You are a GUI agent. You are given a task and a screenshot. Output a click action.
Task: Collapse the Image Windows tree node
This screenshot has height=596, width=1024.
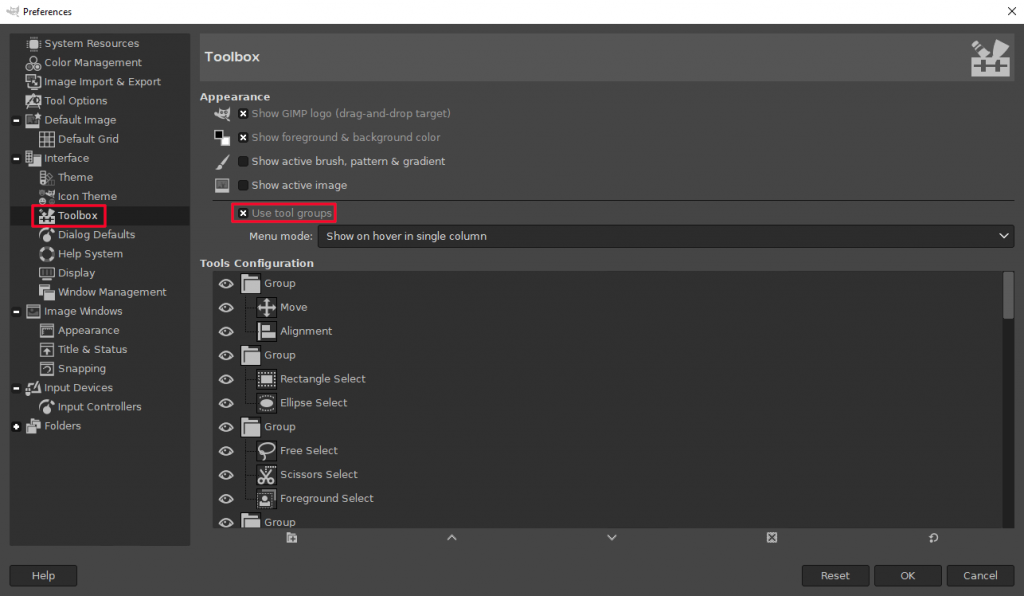[x=16, y=312]
